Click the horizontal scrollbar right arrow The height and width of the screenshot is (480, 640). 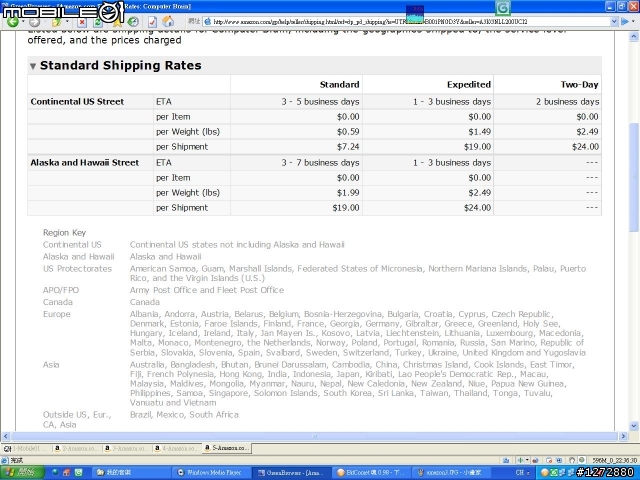623,436
